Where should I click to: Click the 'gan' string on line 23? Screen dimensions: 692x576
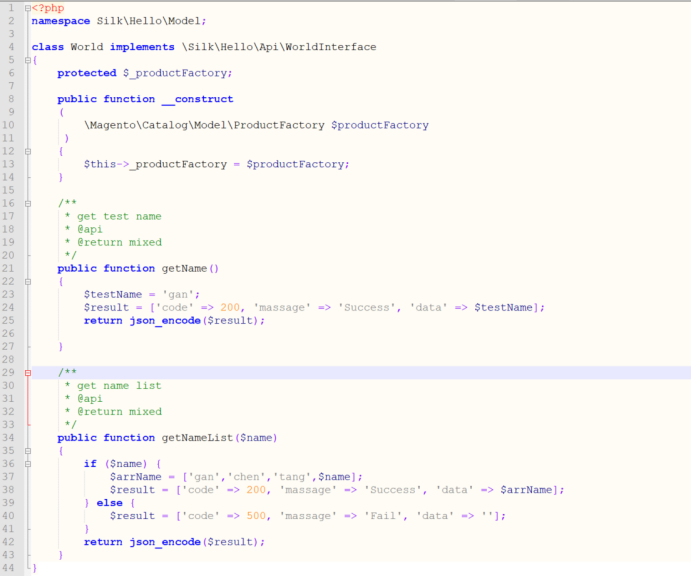[178, 294]
